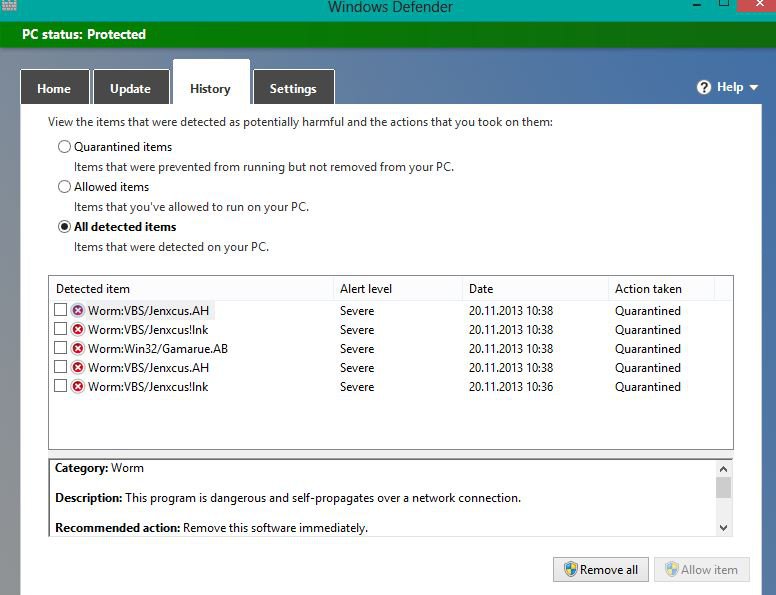Image resolution: width=776 pixels, height=595 pixels.
Task: Select All detected items radio button
Action: 65,227
